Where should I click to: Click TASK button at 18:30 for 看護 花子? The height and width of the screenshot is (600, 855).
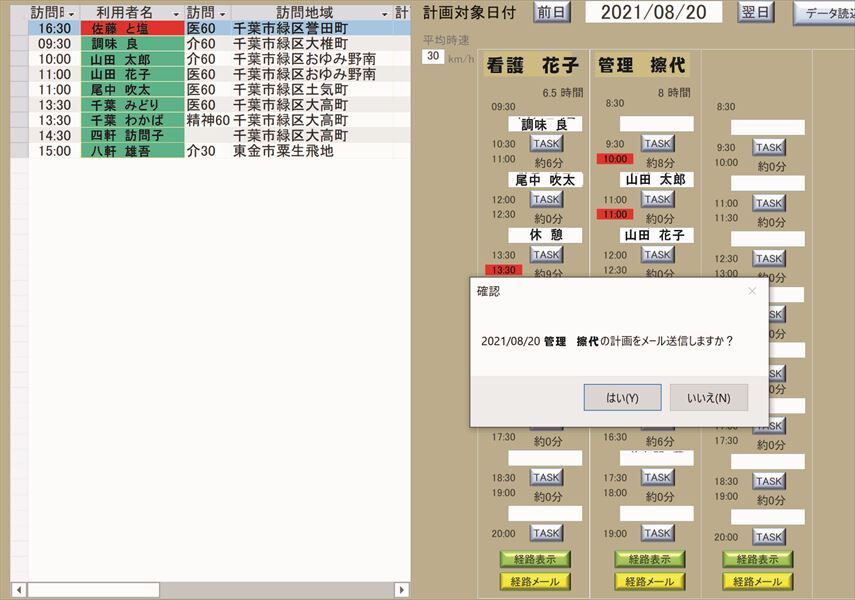click(x=546, y=477)
